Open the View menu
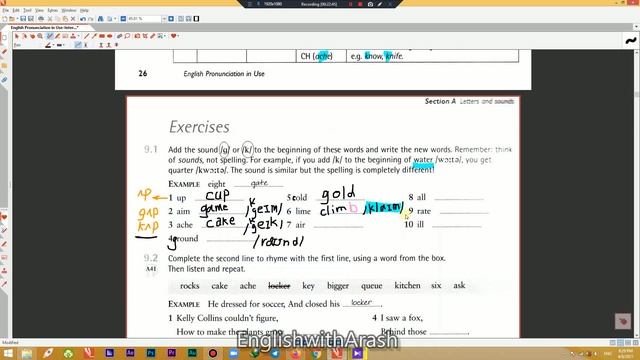 (x=40, y=10)
